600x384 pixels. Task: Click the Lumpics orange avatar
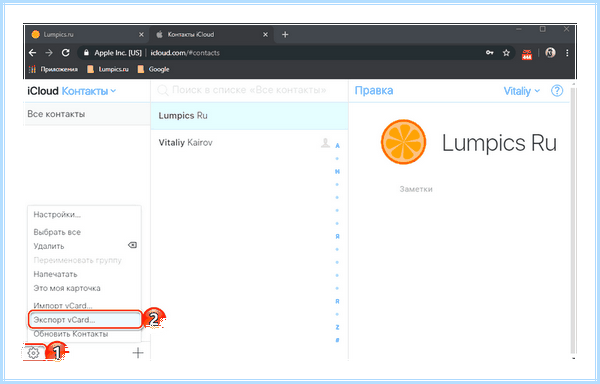[403, 142]
